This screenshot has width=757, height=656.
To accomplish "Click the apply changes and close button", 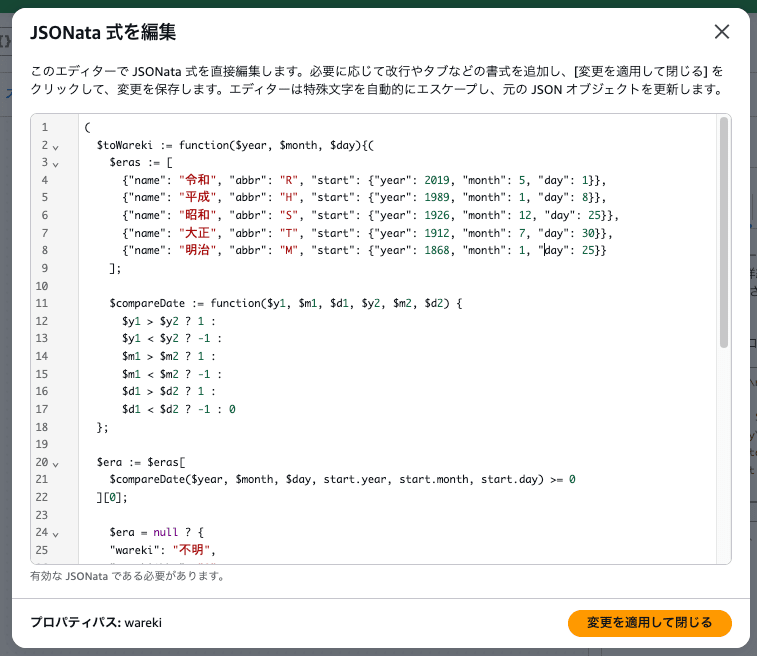I will (649, 623).
